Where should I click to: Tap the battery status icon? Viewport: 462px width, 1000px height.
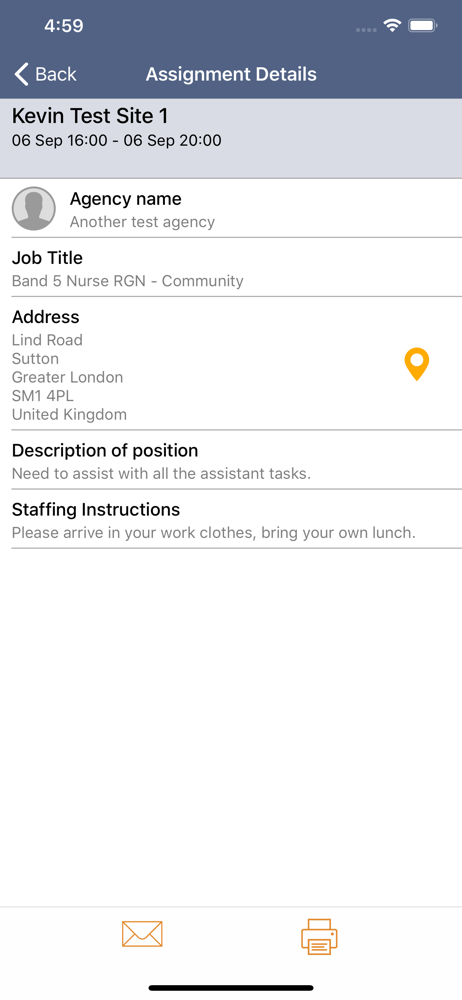coord(422,26)
